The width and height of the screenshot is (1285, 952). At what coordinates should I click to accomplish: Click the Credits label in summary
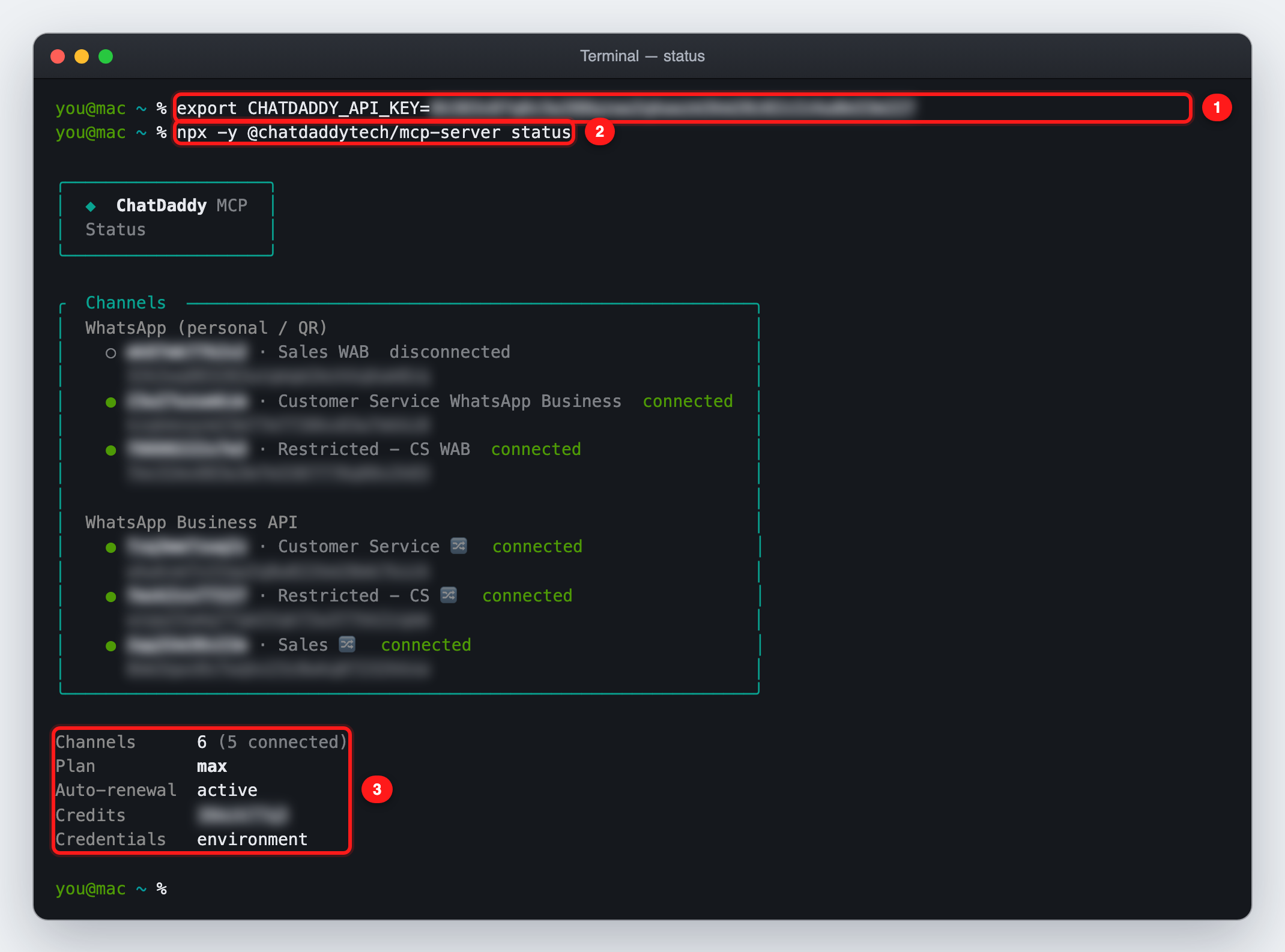tap(90, 815)
